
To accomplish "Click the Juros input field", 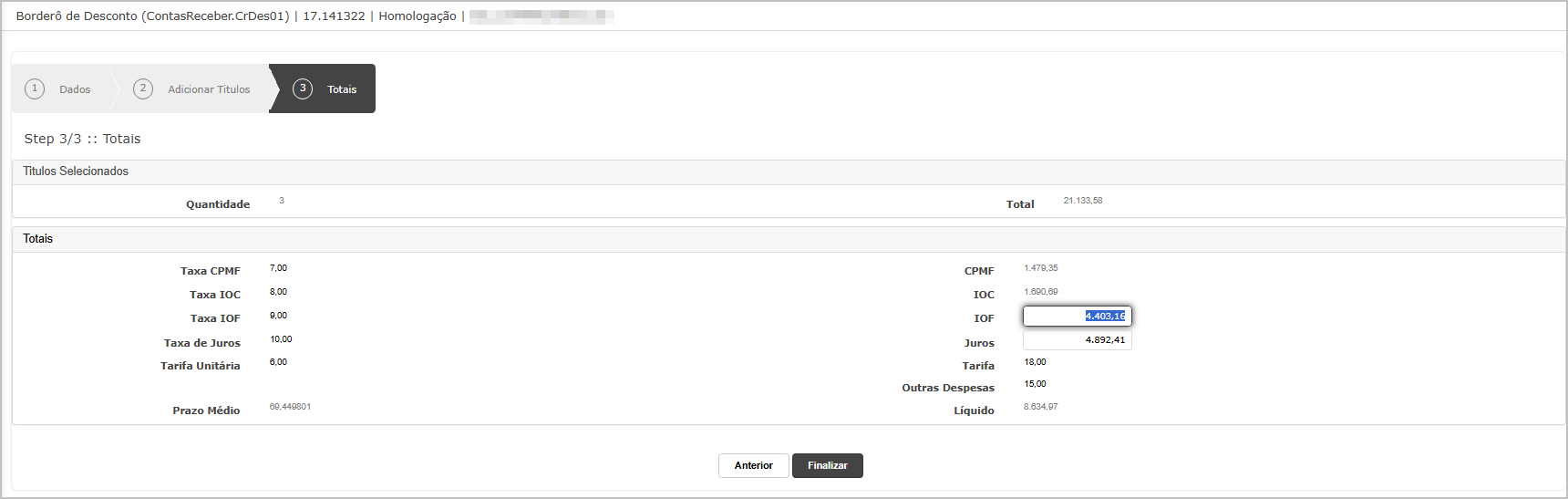I will pyautogui.click(x=1078, y=339).
